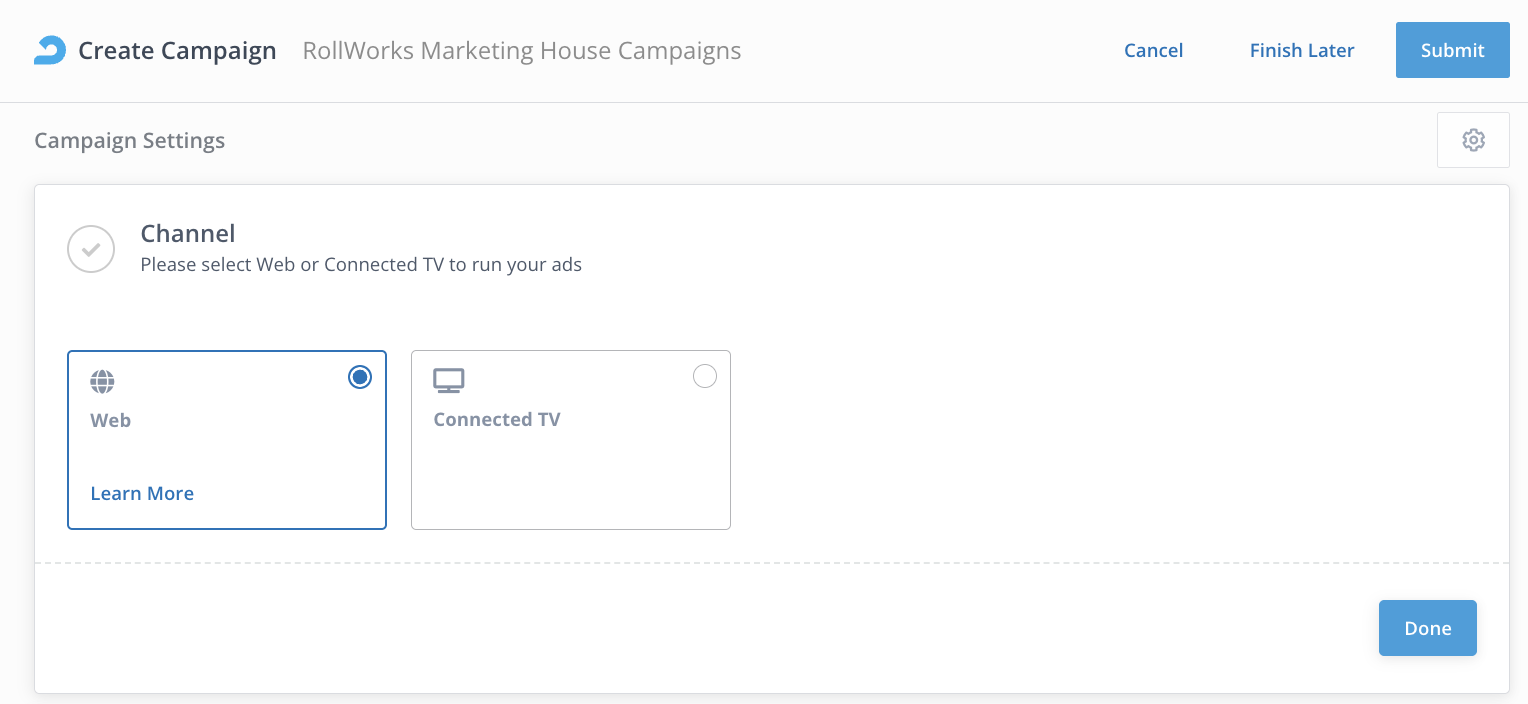Open the Learn More link for Web
The height and width of the screenshot is (704, 1528).
pyautogui.click(x=142, y=493)
